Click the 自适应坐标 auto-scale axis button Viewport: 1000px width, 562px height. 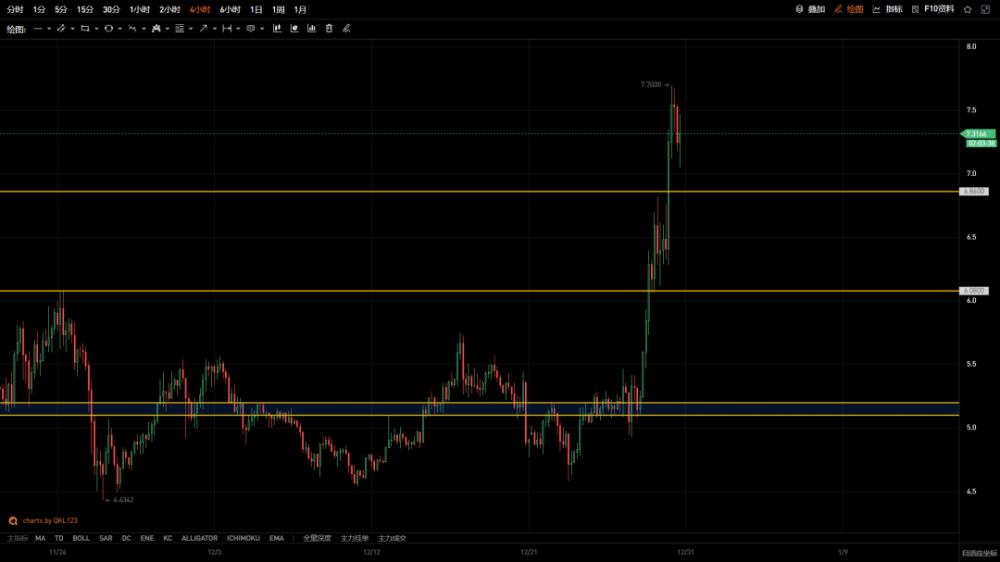pos(979,553)
